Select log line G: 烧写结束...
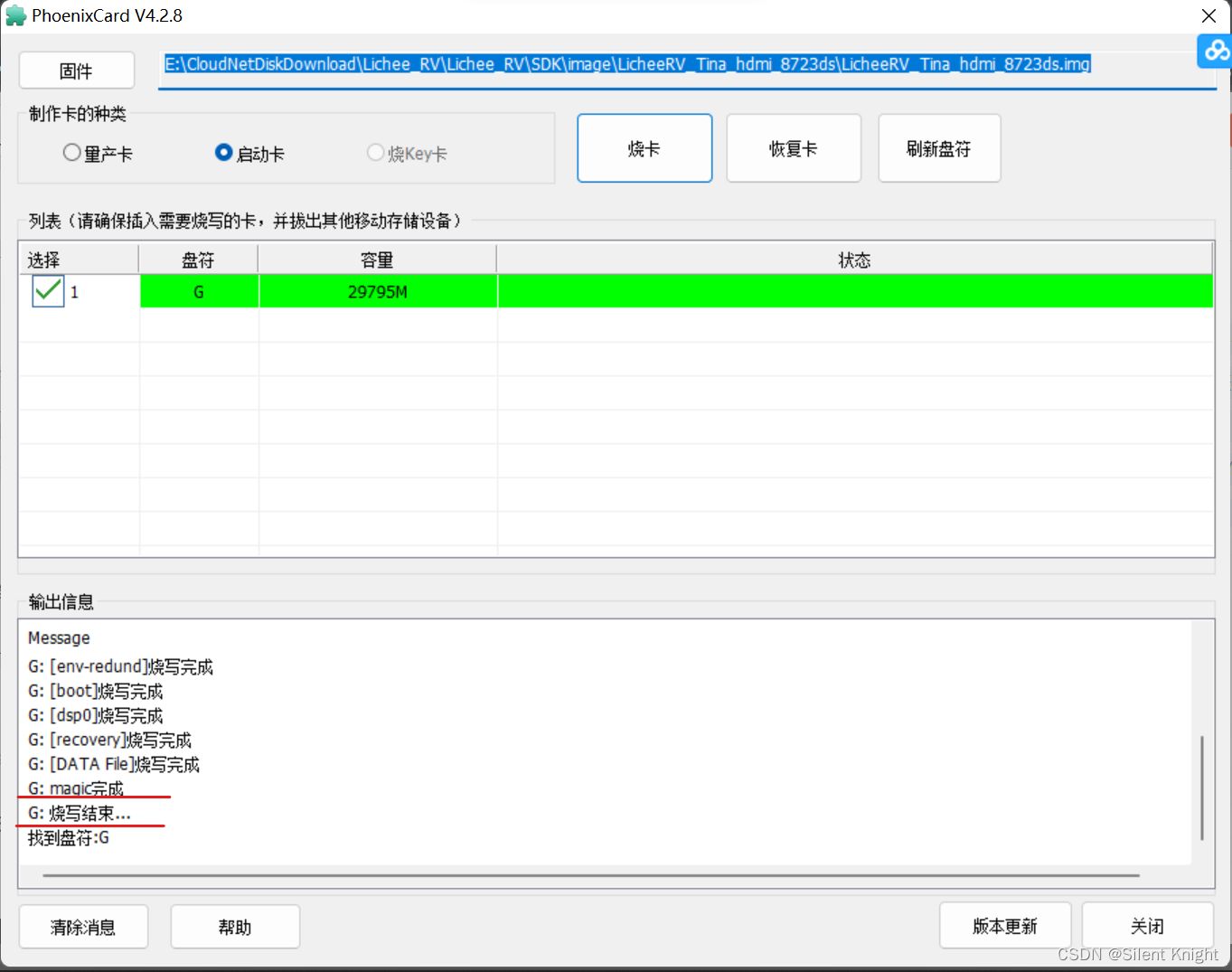Screen dimensions: 1232x972 pos(79,813)
